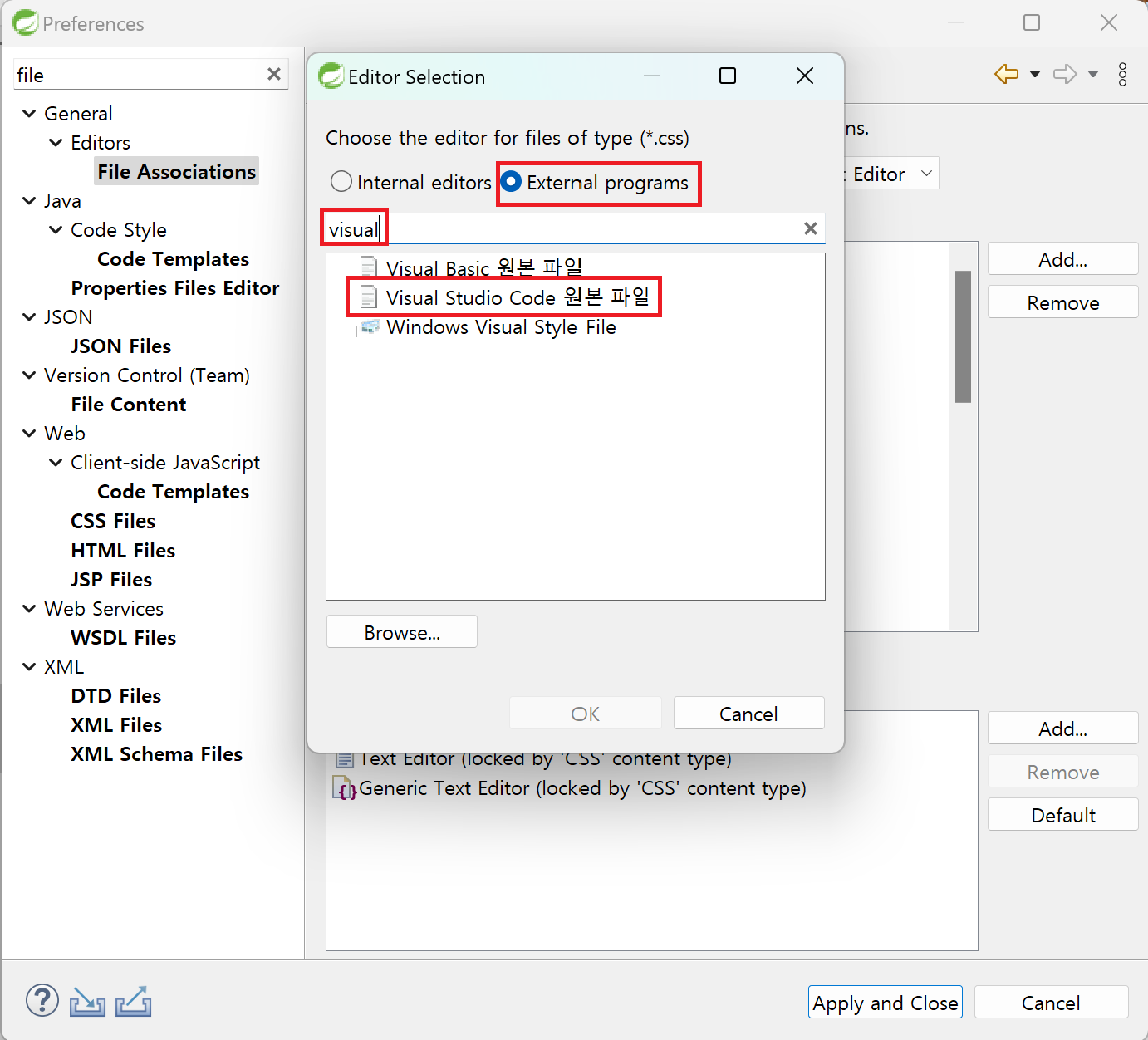1148x1040 pixels.
Task: Collapse the Version Control (Team) node
Action: [x=29, y=375]
